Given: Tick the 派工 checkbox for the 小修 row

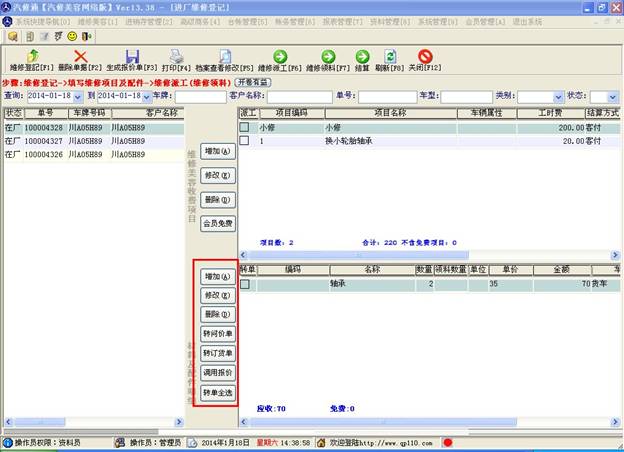Looking at the screenshot, I should pyautogui.click(x=245, y=128).
